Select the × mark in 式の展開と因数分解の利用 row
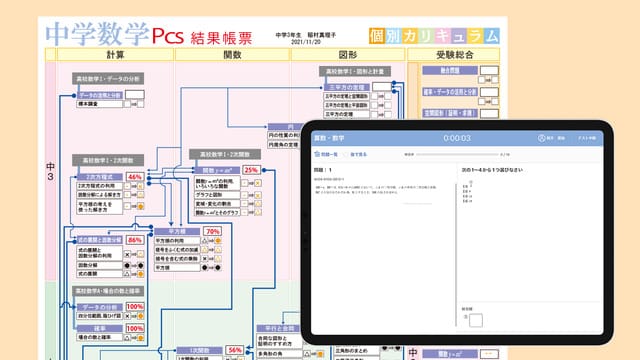Viewport: 640px width, 360px height. pyautogui.click(x=127, y=254)
